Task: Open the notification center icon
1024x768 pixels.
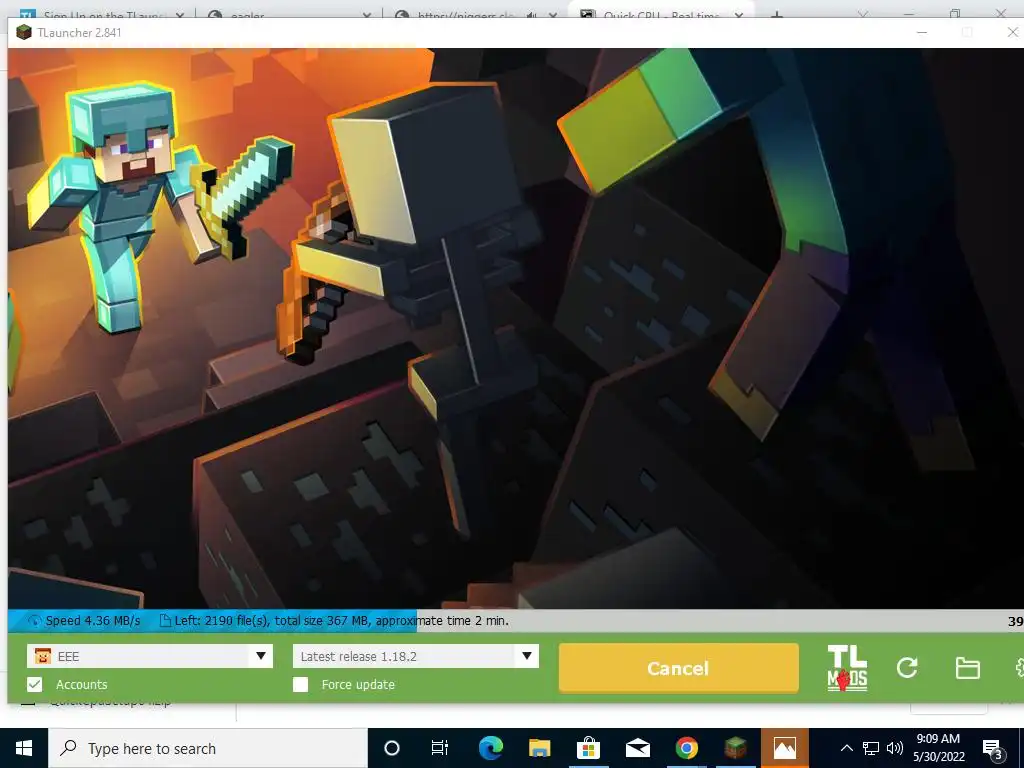Action: click(993, 749)
